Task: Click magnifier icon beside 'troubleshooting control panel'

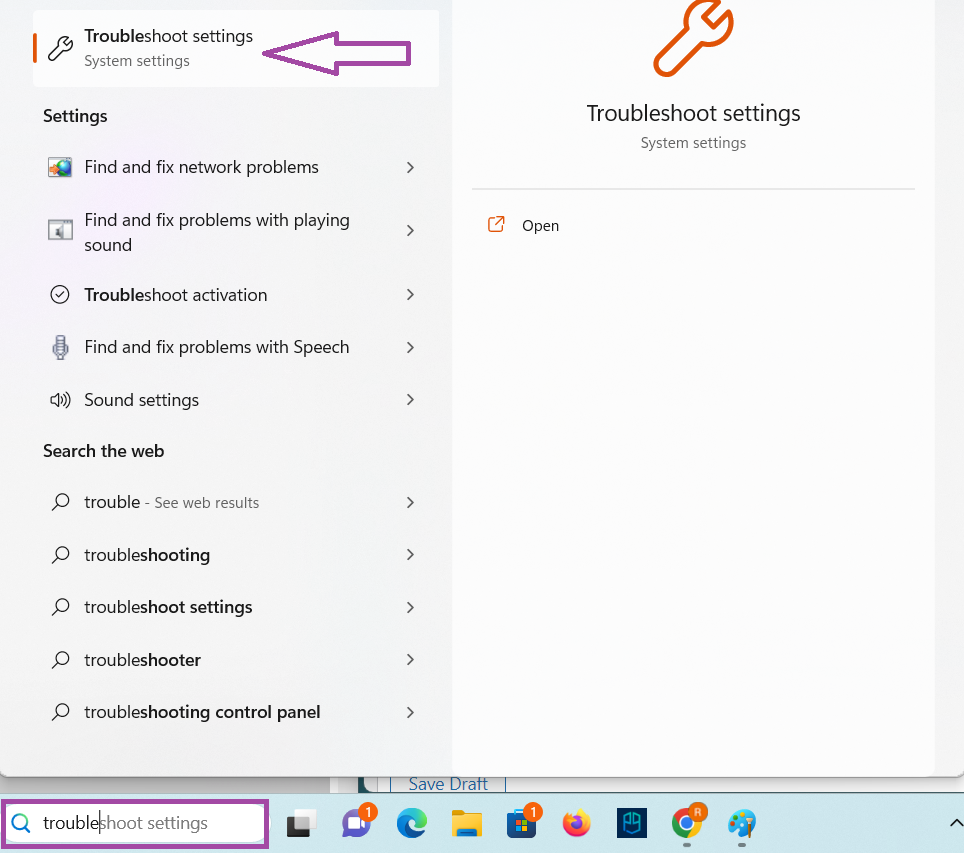Action: [x=60, y=712]
